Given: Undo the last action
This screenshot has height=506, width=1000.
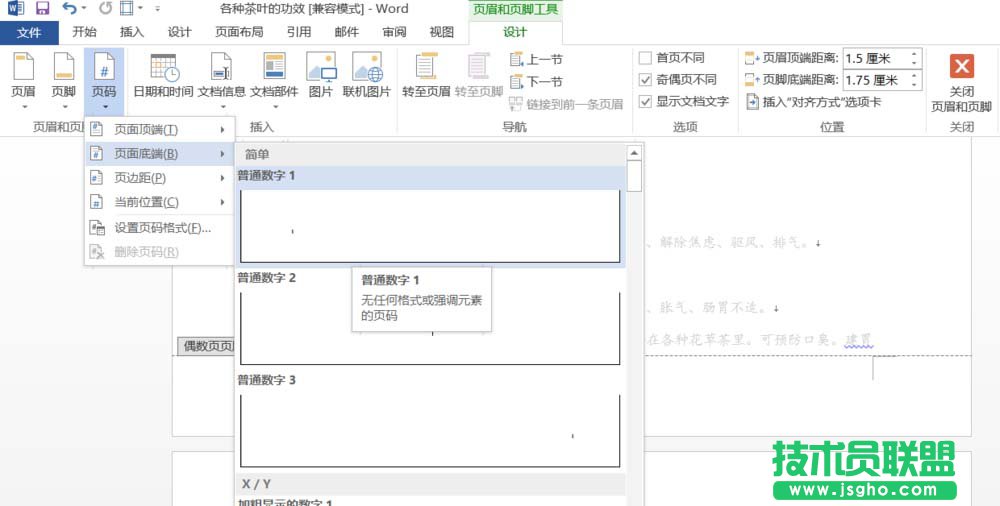Looking at the screenshot, I should [70, 8].
